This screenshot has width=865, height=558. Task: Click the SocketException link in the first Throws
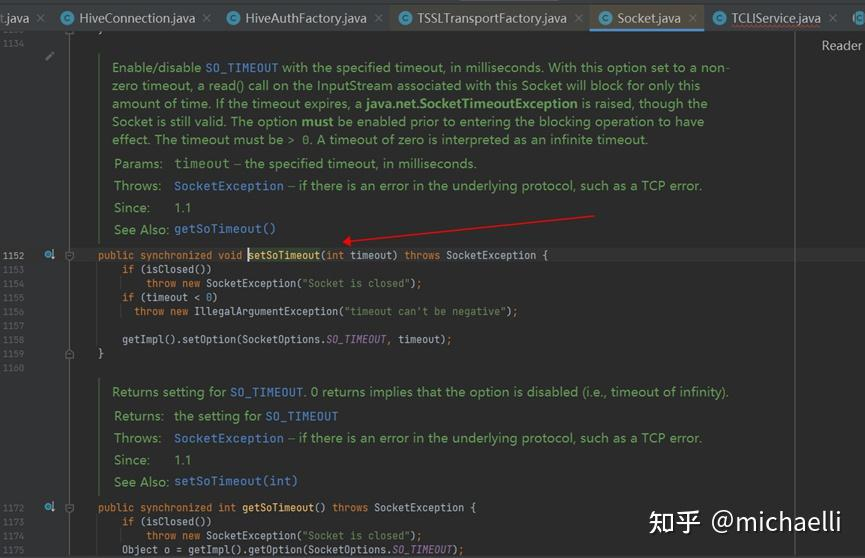click(229, 186)
